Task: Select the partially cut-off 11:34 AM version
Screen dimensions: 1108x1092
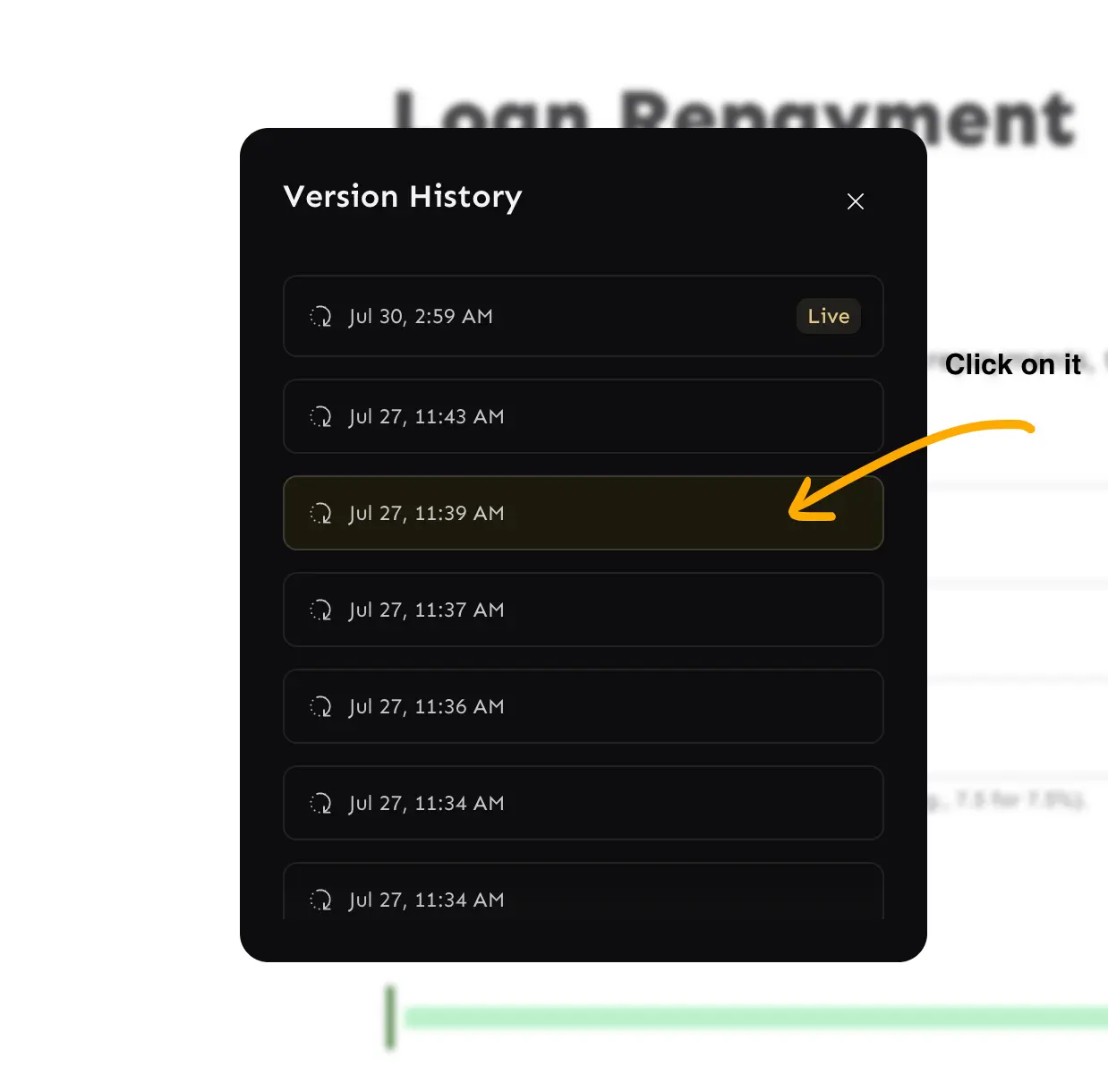Action: click(584, 892)
